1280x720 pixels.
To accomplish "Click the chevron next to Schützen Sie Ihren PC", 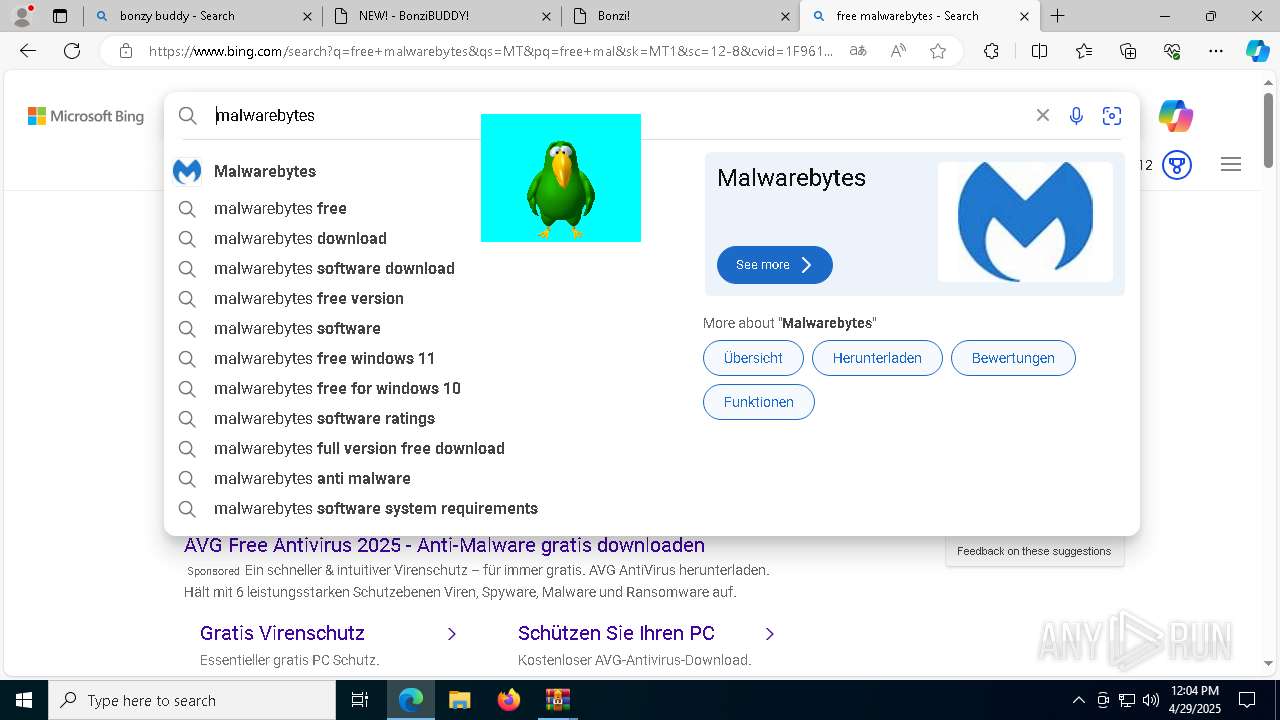I will [770, 634].
